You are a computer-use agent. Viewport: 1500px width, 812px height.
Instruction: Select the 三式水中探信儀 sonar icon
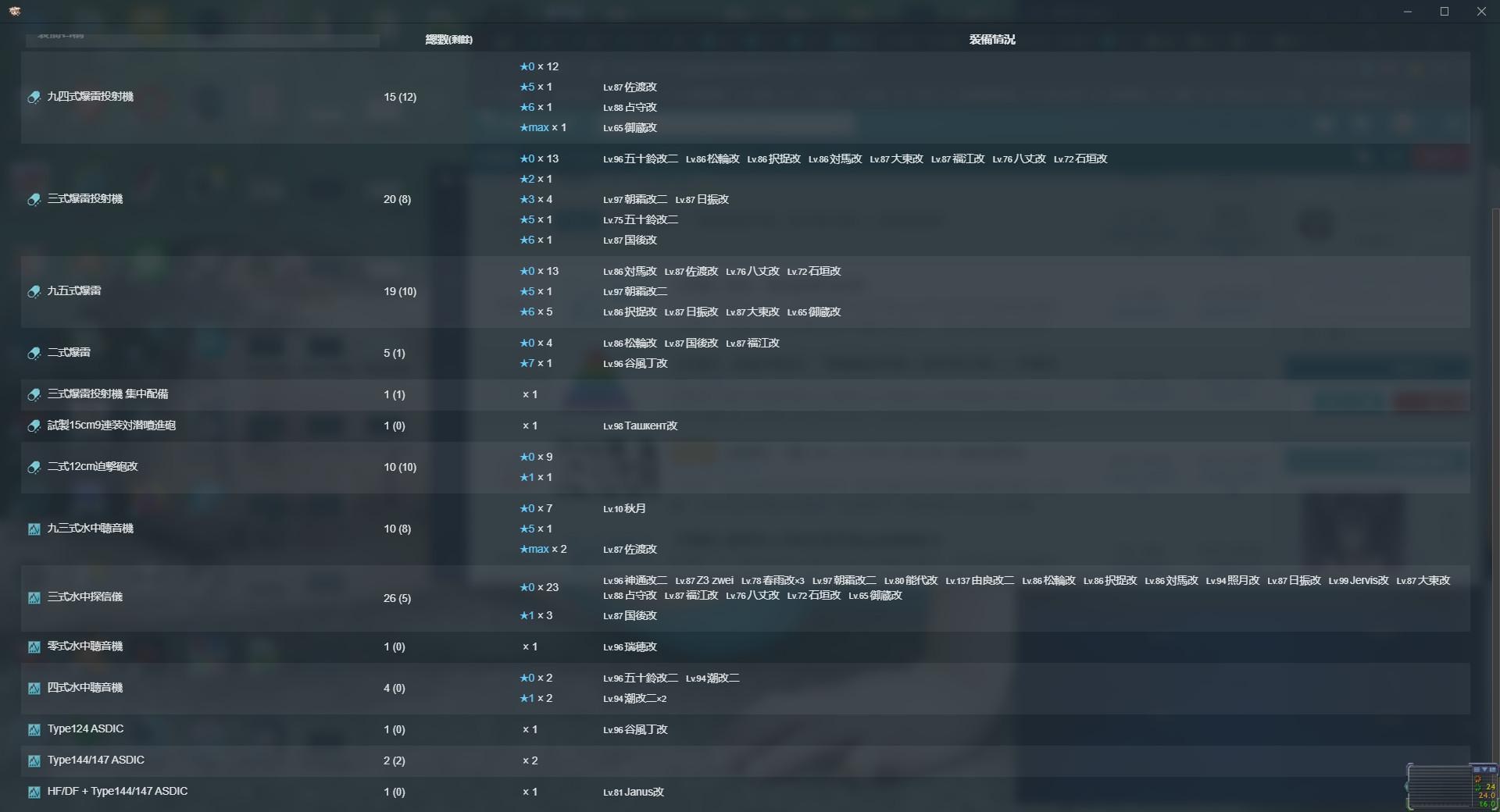coord(34,599)
